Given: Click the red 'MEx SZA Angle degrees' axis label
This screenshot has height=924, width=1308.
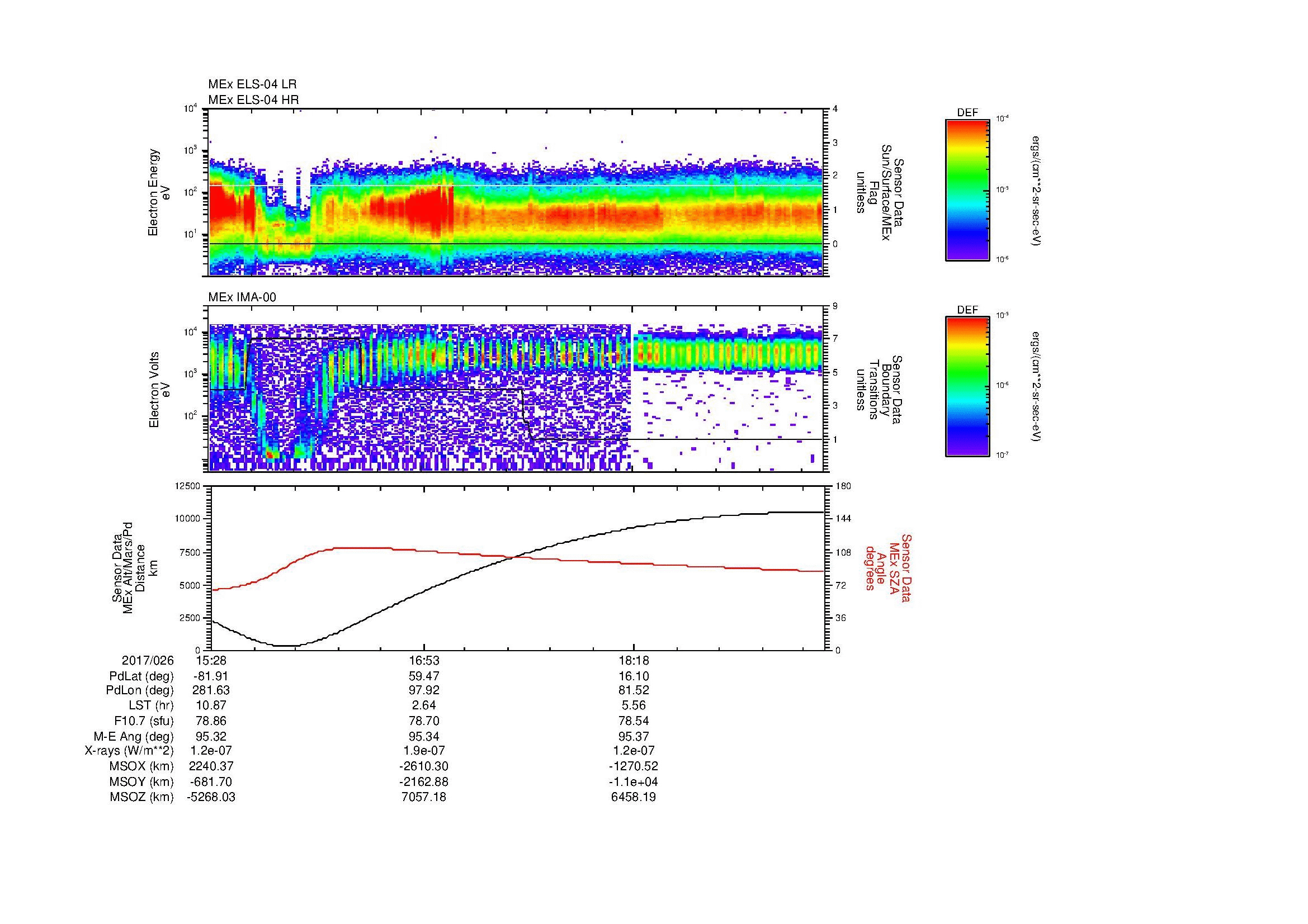Looking at the screenshot, I should 889,567.
